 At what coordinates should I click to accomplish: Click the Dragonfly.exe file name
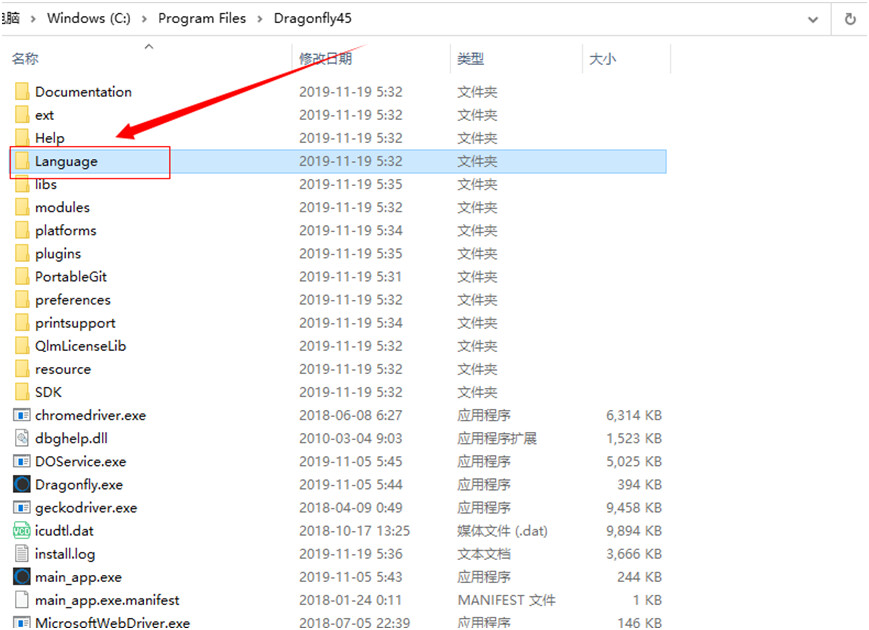[79, 485]
